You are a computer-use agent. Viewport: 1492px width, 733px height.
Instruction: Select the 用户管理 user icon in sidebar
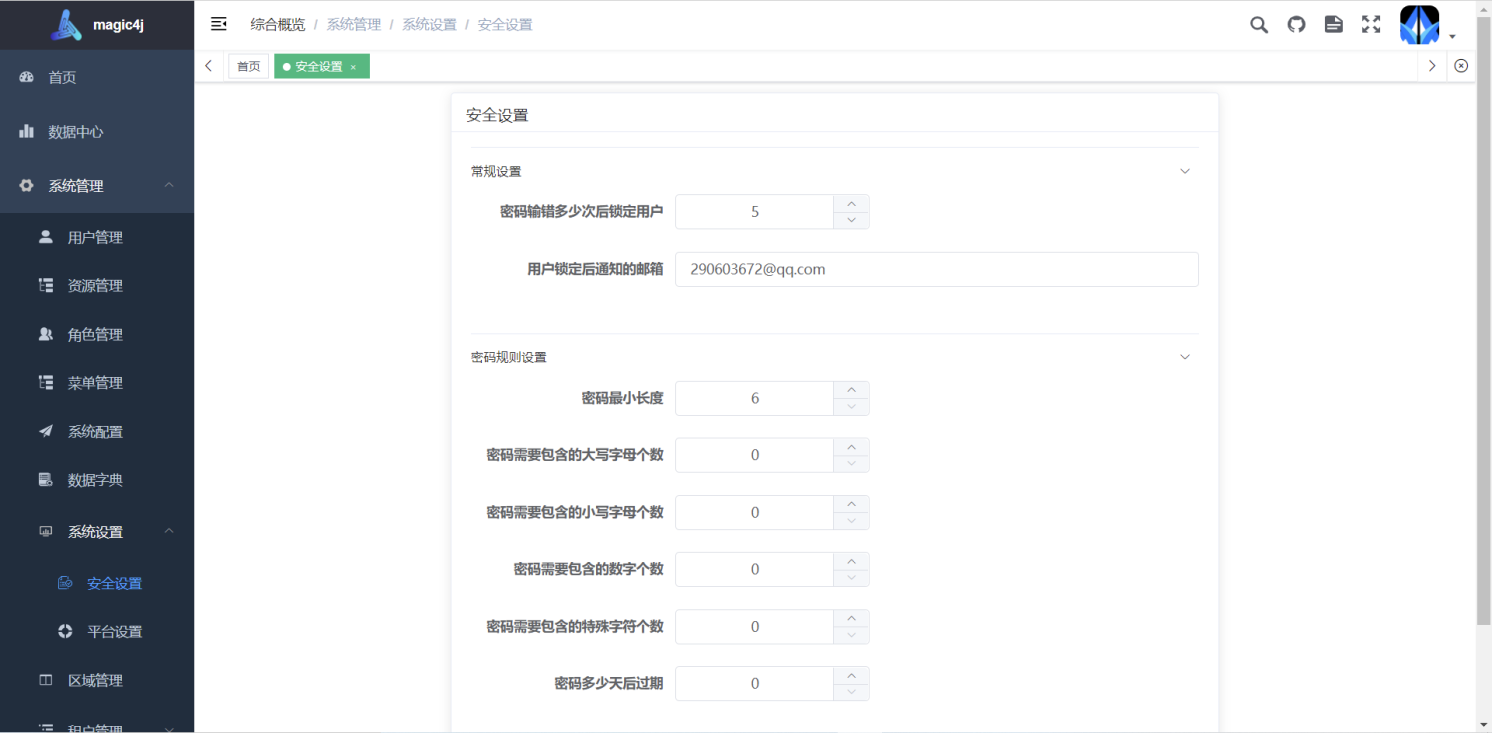coord(48,236)
